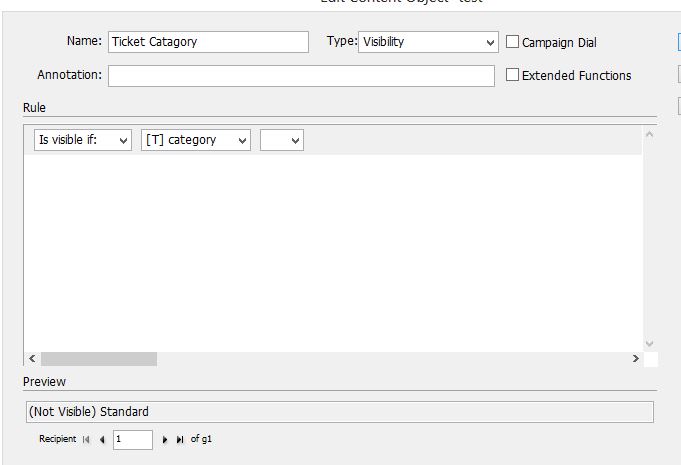Open the Type dropdown showing Visibility
The height and width of the screenshot is (465, 681).
[x=427, y=42]
